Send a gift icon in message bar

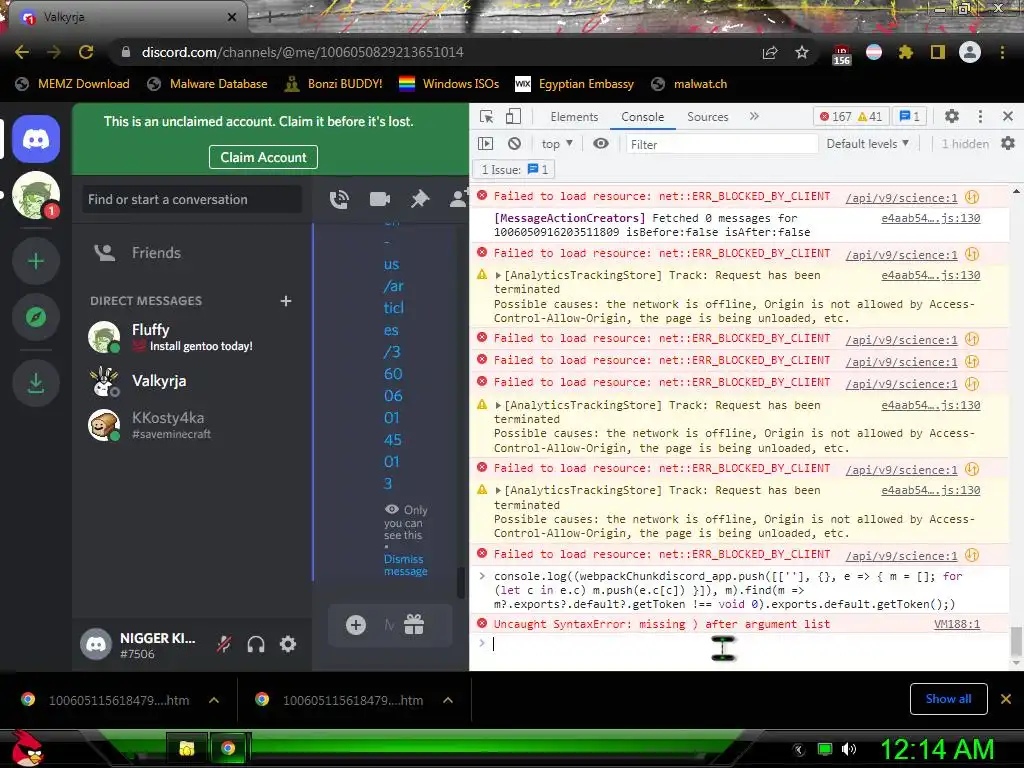point(414,625)
